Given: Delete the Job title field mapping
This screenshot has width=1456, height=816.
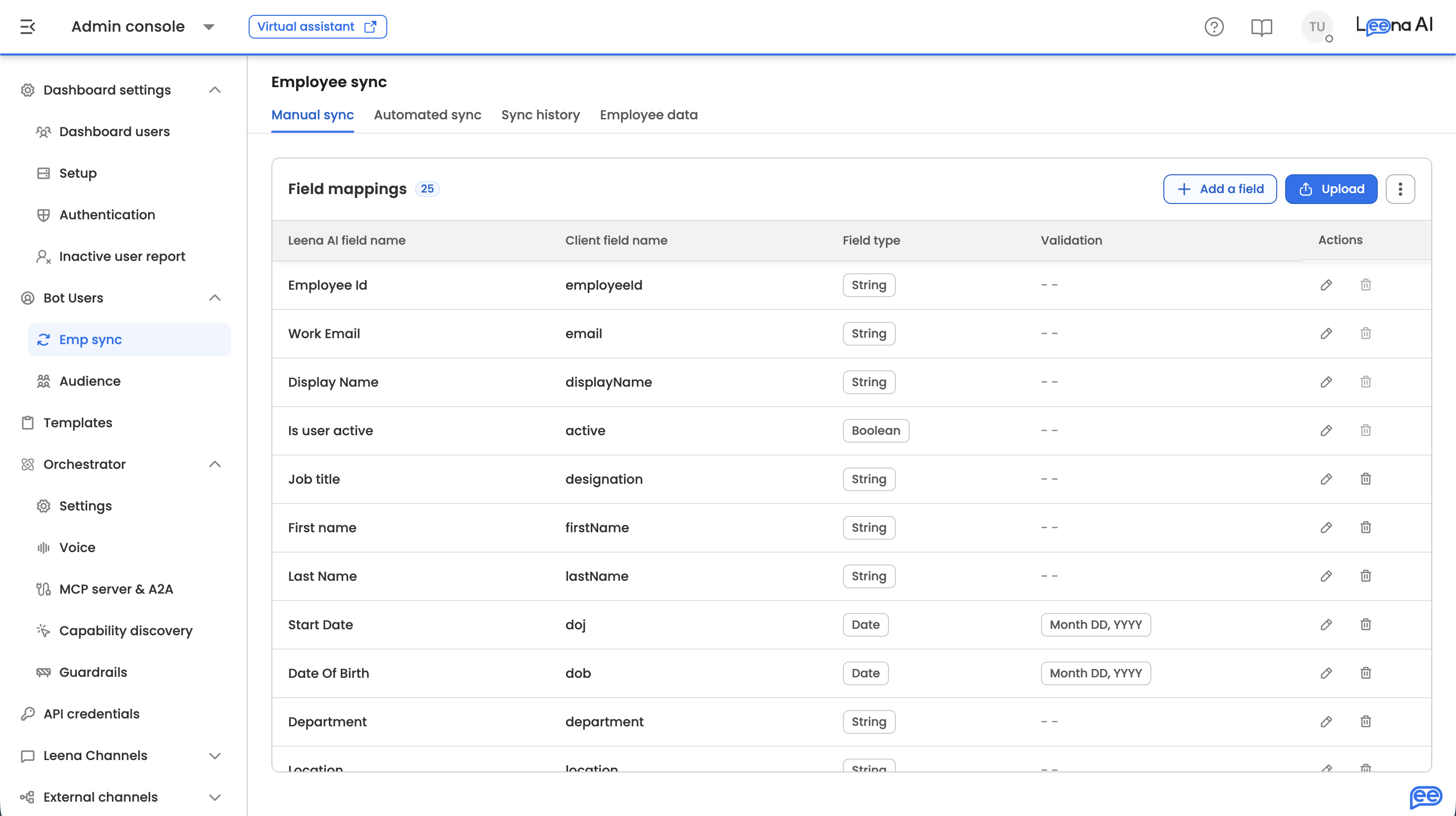Looking at the screenshot, I should point(1365,479).
